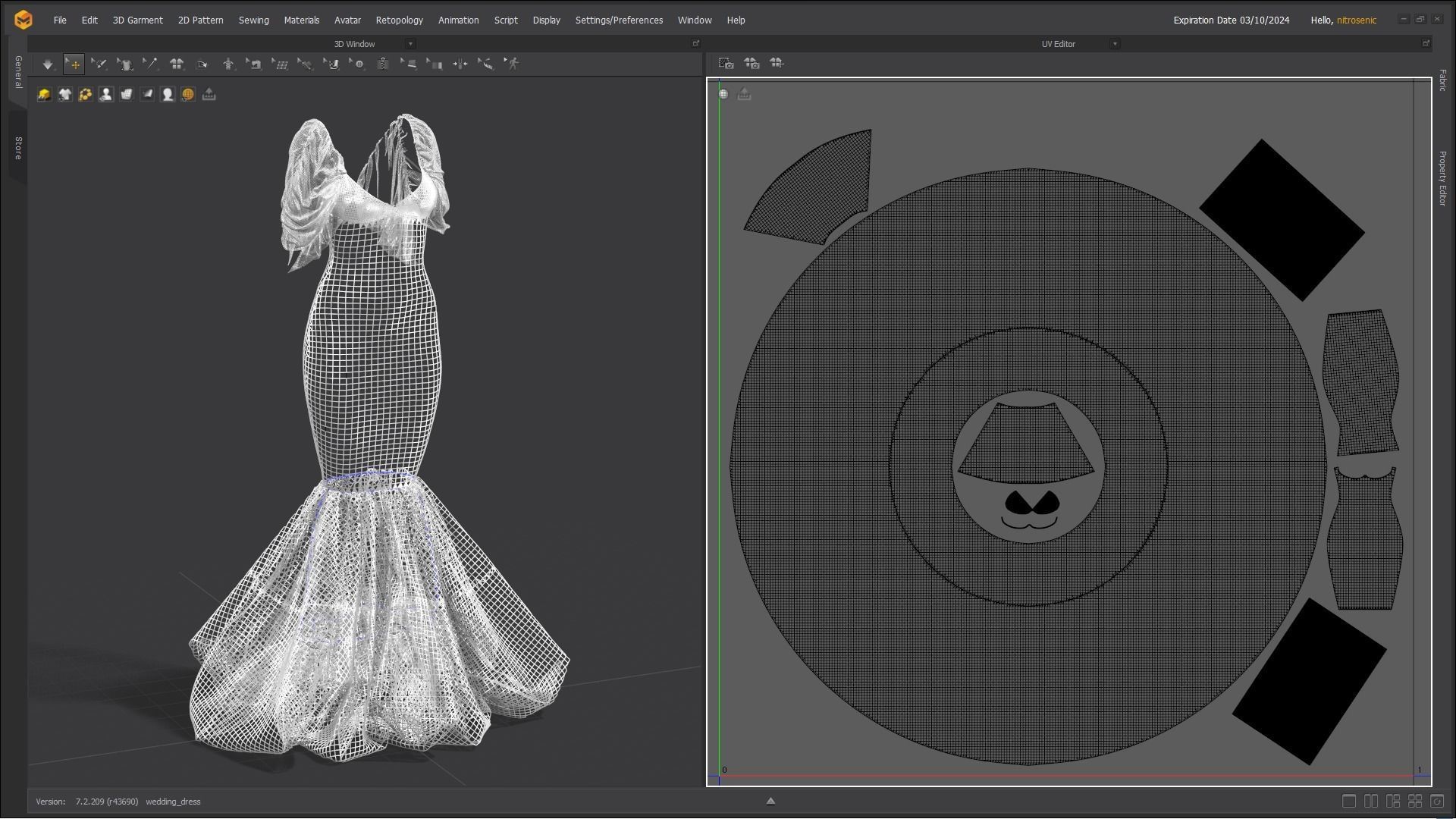1456x819 pixels.
Task: Open the 3D Garment menu
Action: (x=138, y=20)
